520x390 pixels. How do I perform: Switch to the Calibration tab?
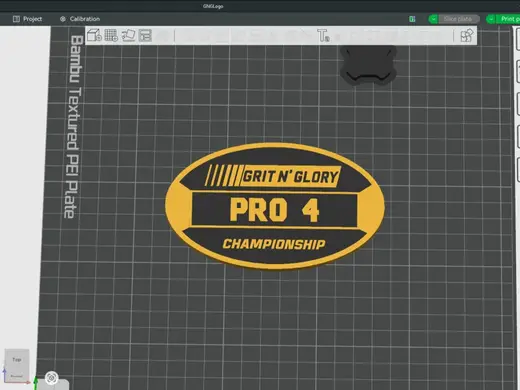tap(80, 19)
